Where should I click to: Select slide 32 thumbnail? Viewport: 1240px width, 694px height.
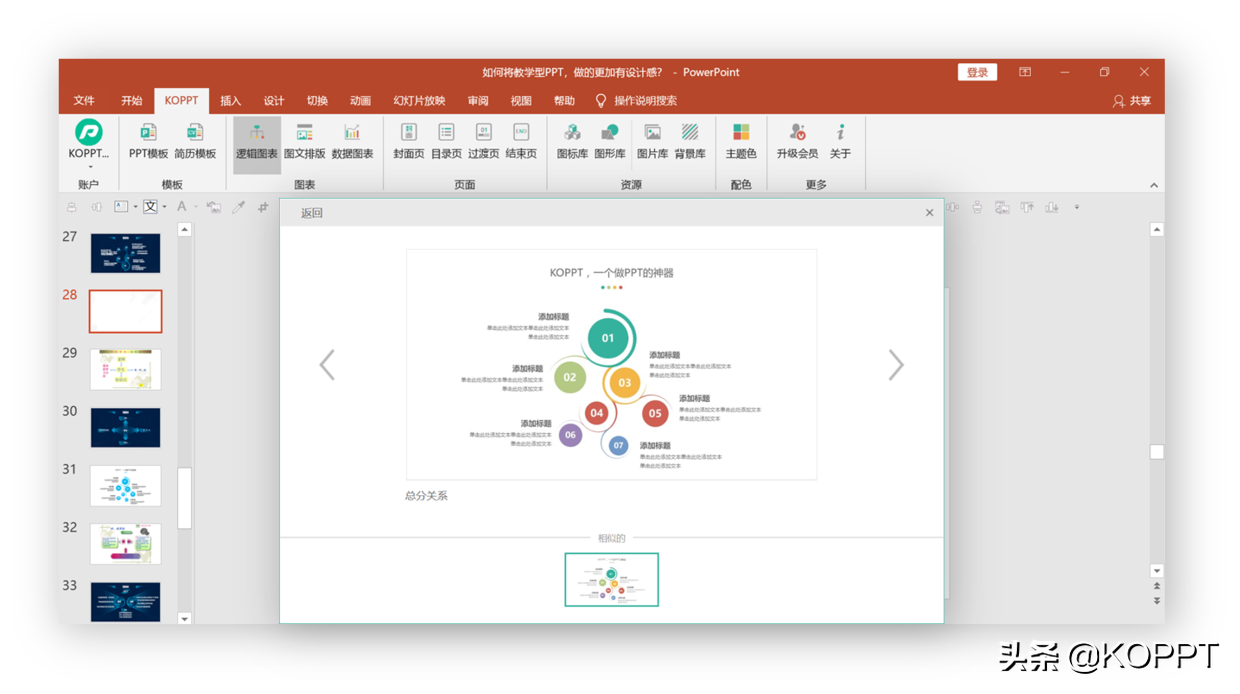tap(125, 544)
